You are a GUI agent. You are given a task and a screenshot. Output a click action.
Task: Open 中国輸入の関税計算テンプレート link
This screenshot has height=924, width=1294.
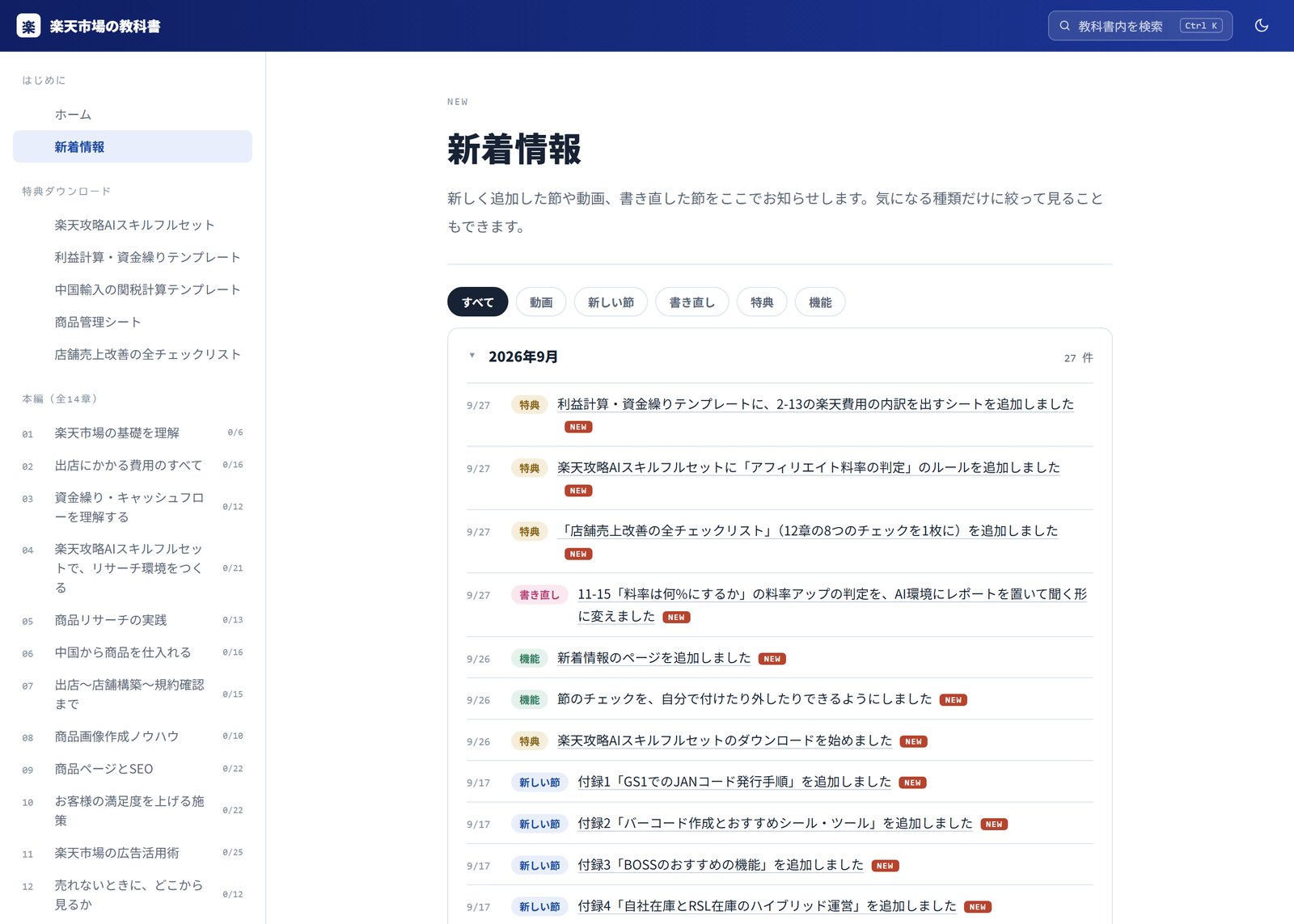(133, 289)
